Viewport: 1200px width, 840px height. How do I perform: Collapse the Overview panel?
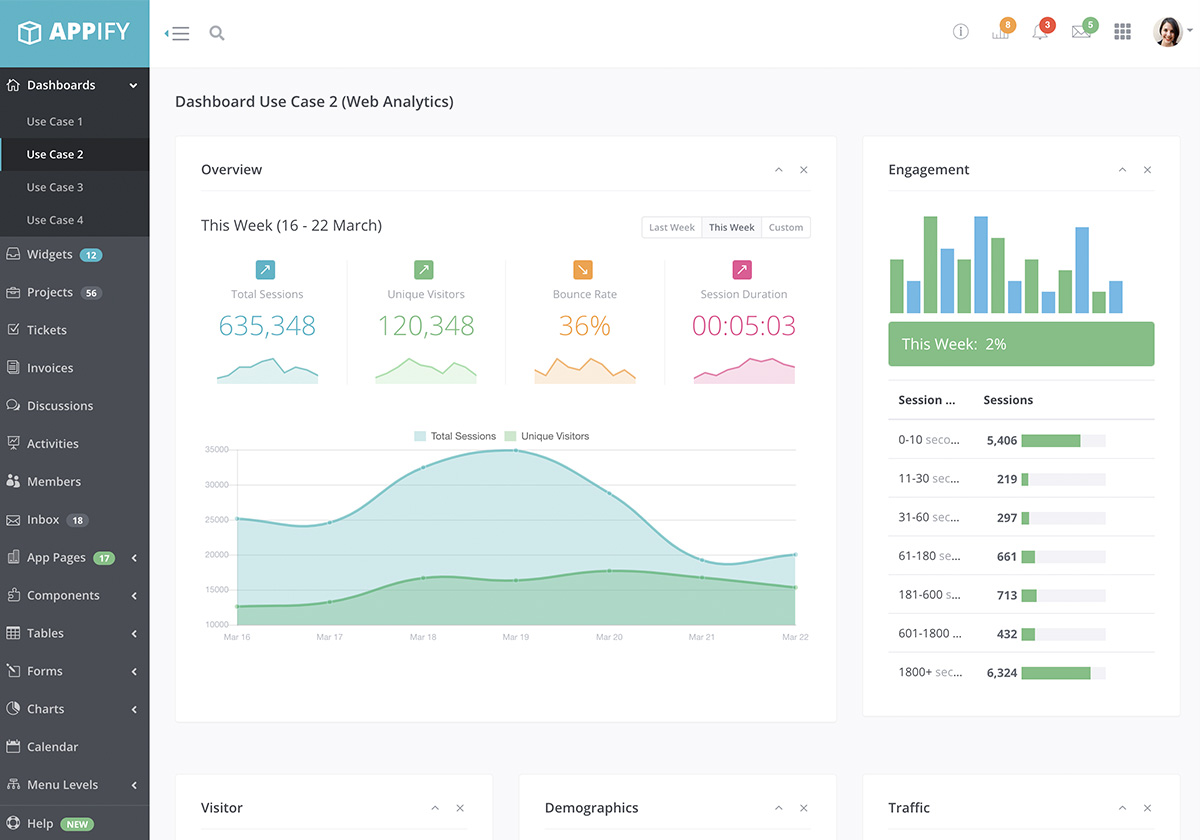pyautogui.click(x=778, y=170)
